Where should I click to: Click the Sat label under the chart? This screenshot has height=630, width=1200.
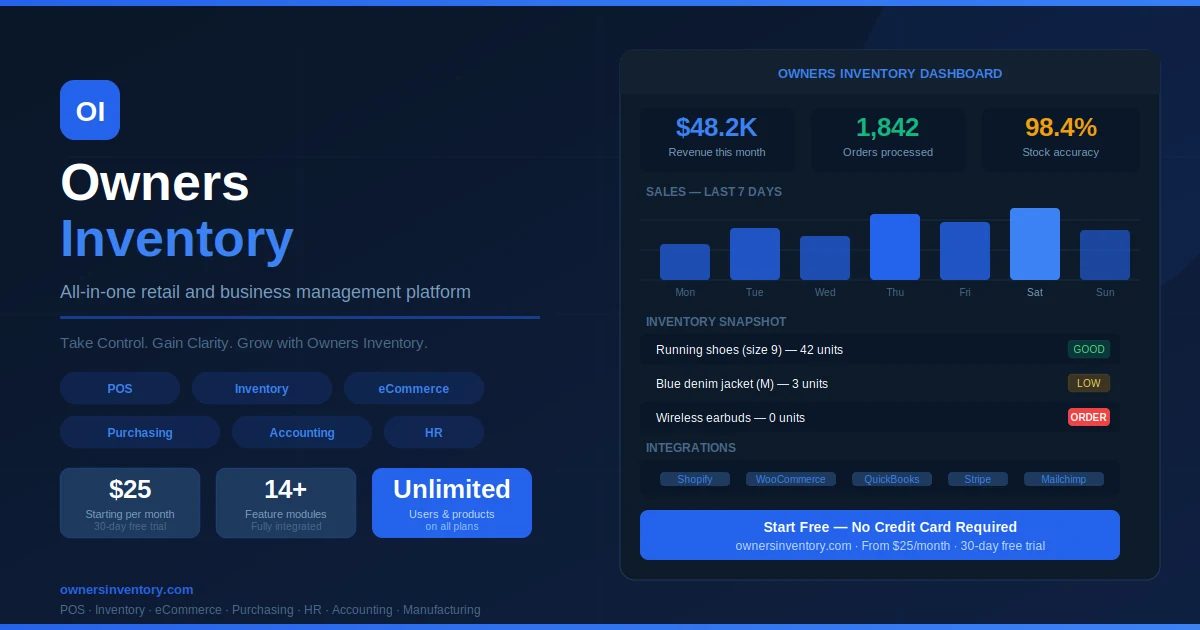[x=1035, y=292]
